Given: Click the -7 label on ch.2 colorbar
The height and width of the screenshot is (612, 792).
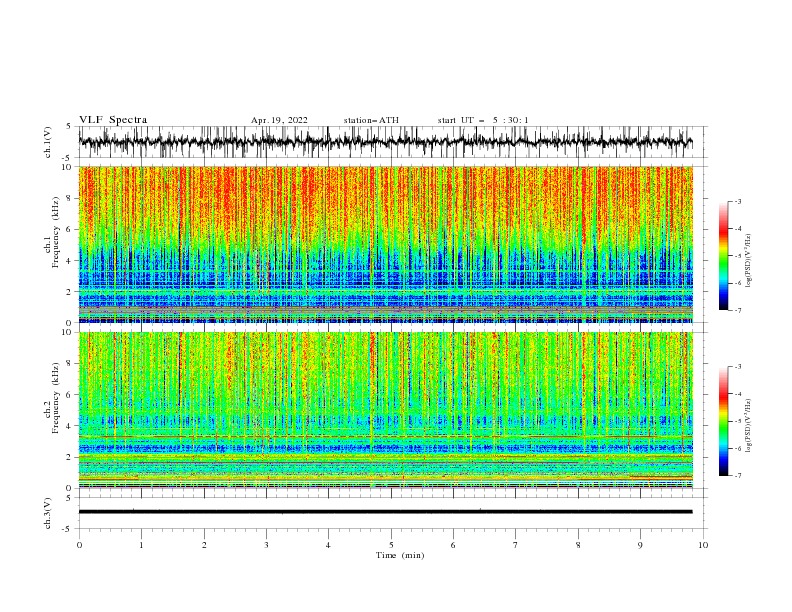Looking at the screenshot, I should pyautogui.click(x=738, y=476).
